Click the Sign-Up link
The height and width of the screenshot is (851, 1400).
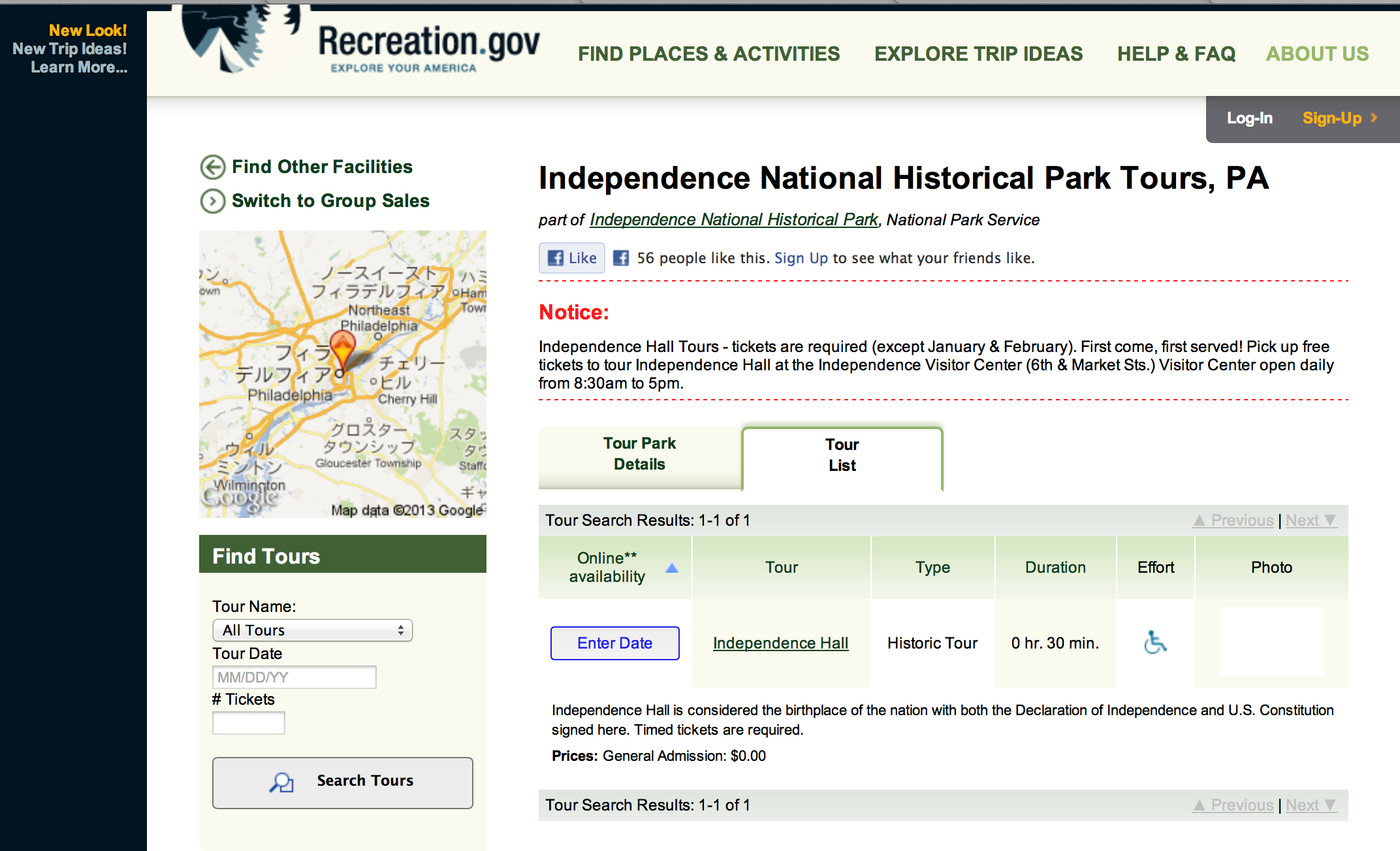pos(1332,118)
